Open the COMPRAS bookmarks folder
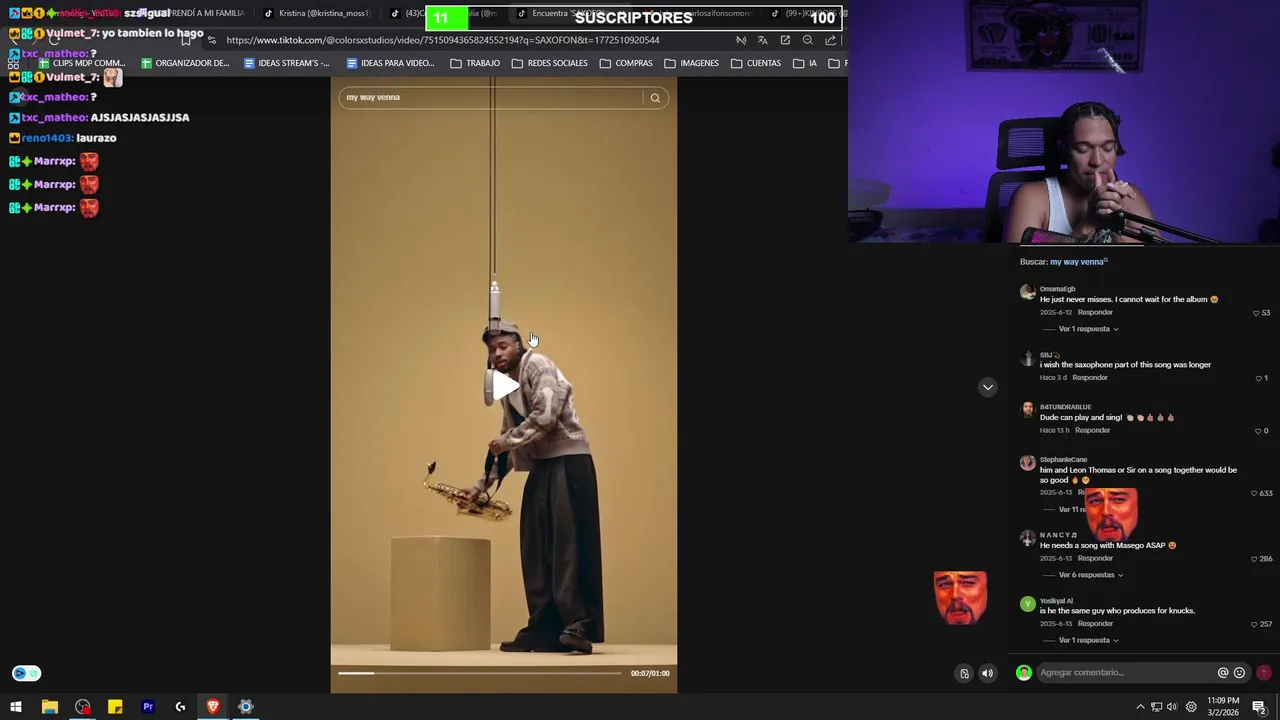This screenshot has width=1280, height=720. tap(626, 63)
